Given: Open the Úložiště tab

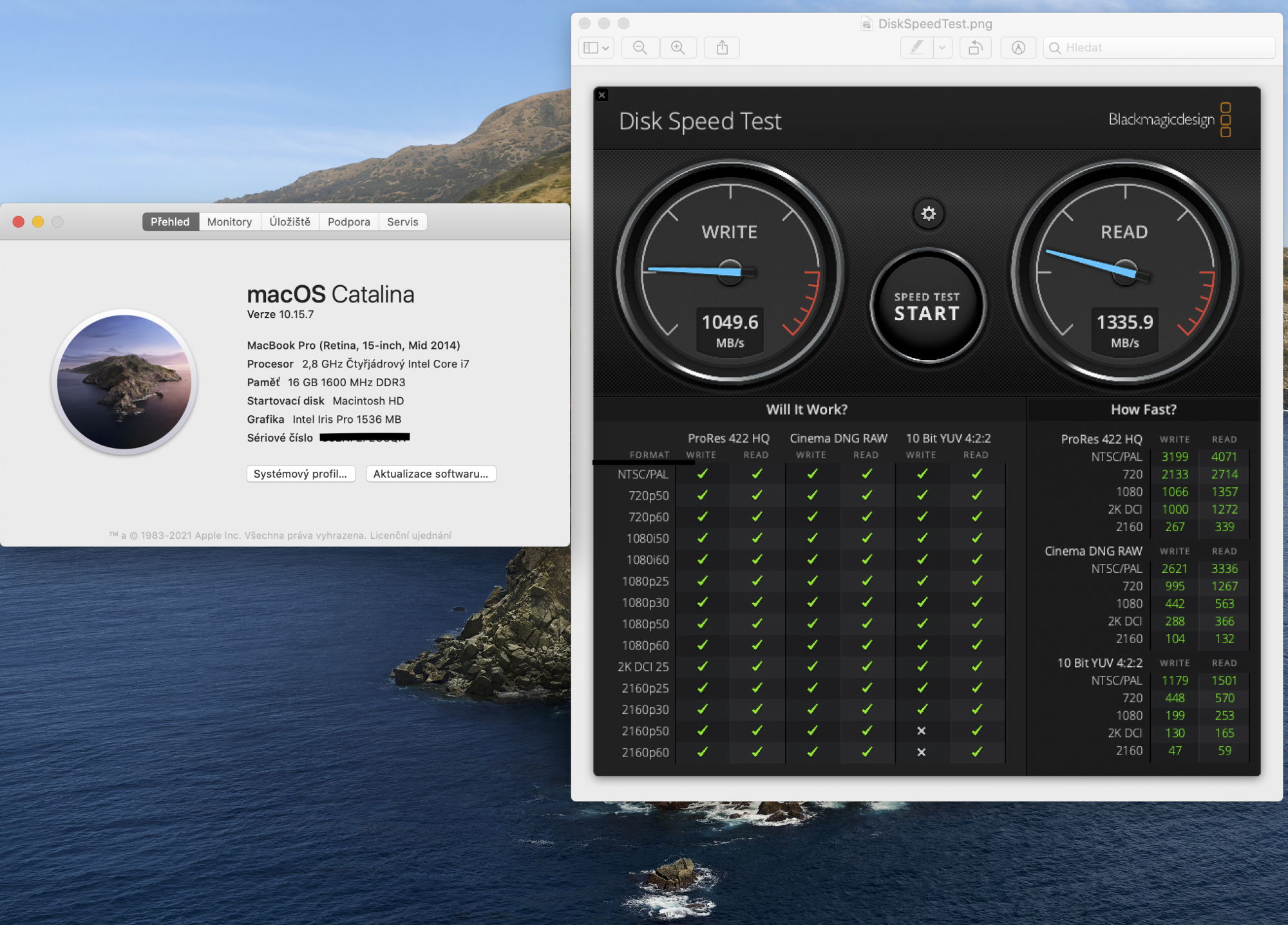Looking at the screenshot, I should tap(290, 221).
